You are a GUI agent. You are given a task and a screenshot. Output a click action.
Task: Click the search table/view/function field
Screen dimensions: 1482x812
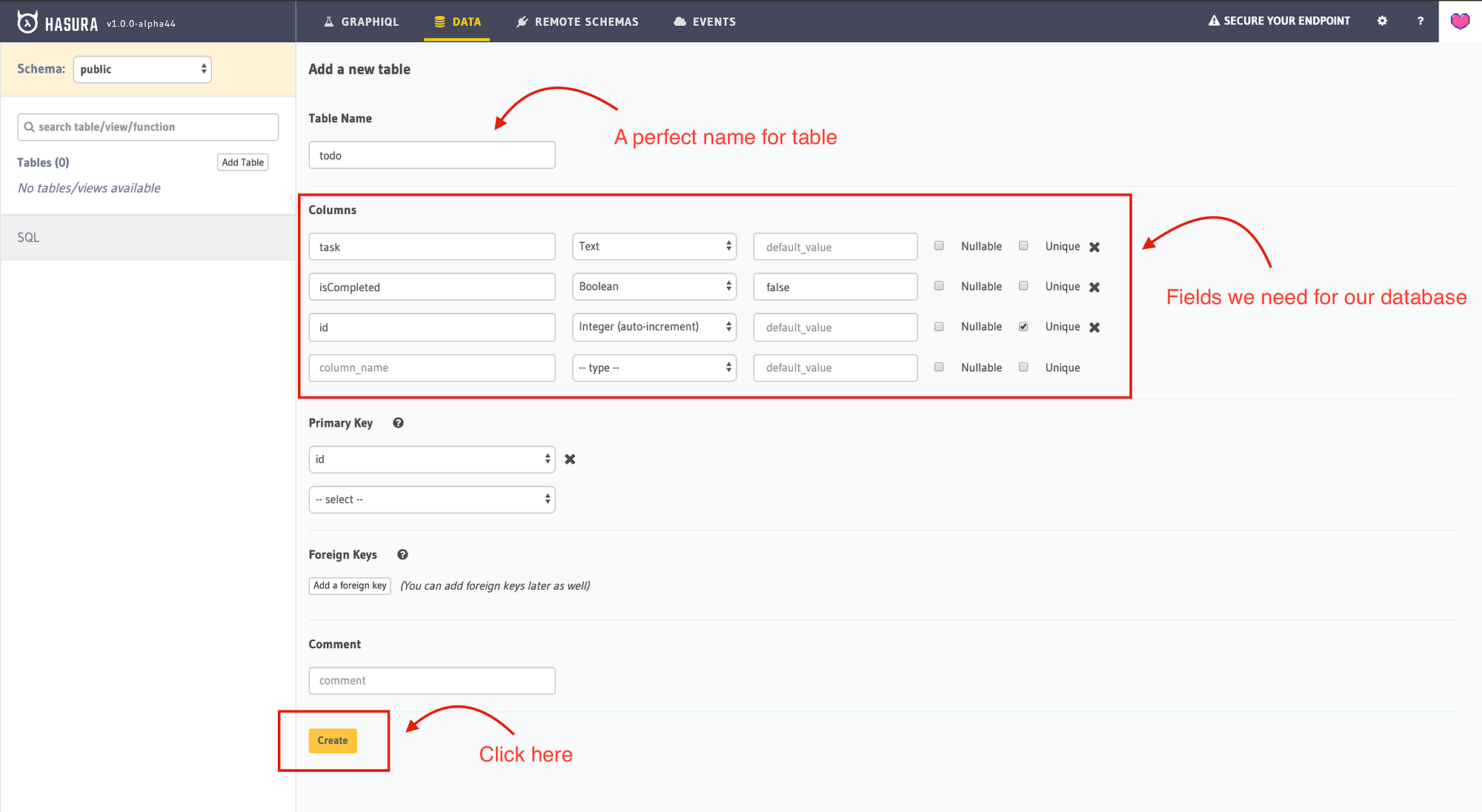point(148,127)
